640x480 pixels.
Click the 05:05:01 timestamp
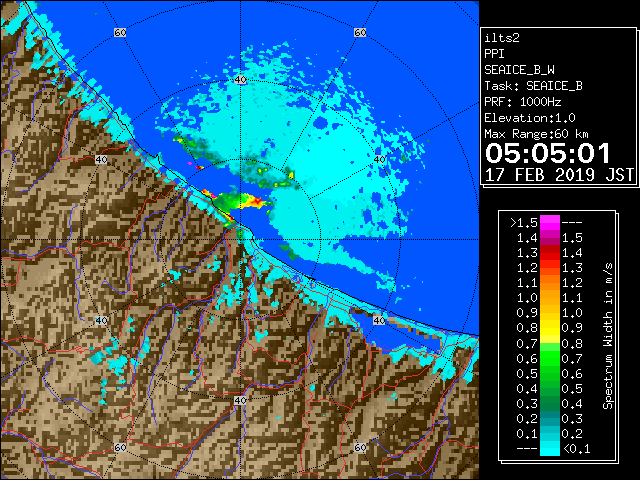point(548,153)
